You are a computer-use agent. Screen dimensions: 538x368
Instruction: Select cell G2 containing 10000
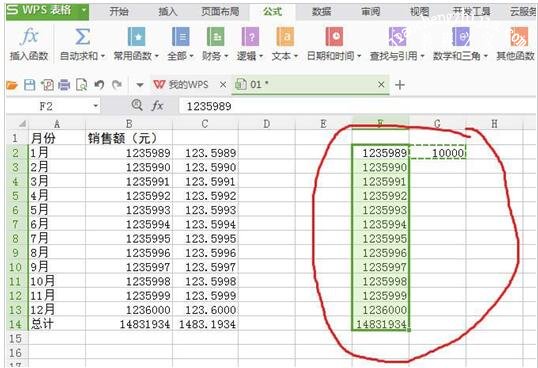[x=437, y=153]
